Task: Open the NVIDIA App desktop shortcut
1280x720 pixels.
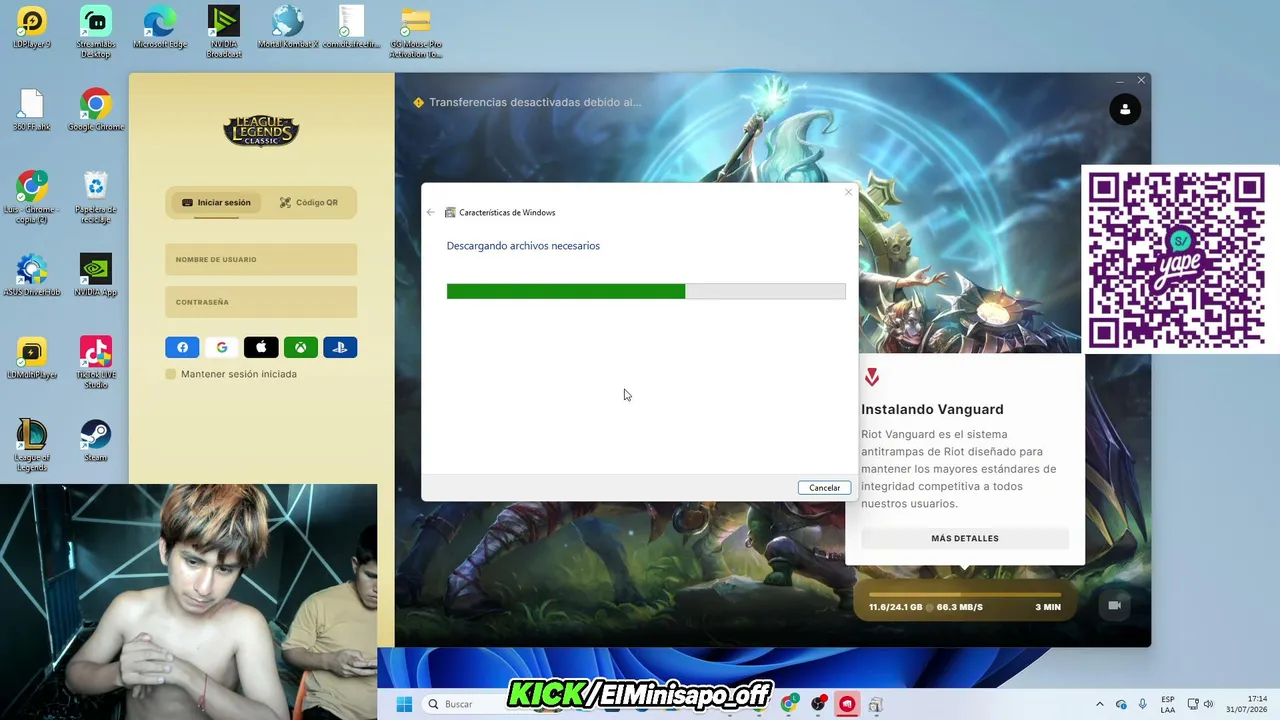Action: pos(96,275)
